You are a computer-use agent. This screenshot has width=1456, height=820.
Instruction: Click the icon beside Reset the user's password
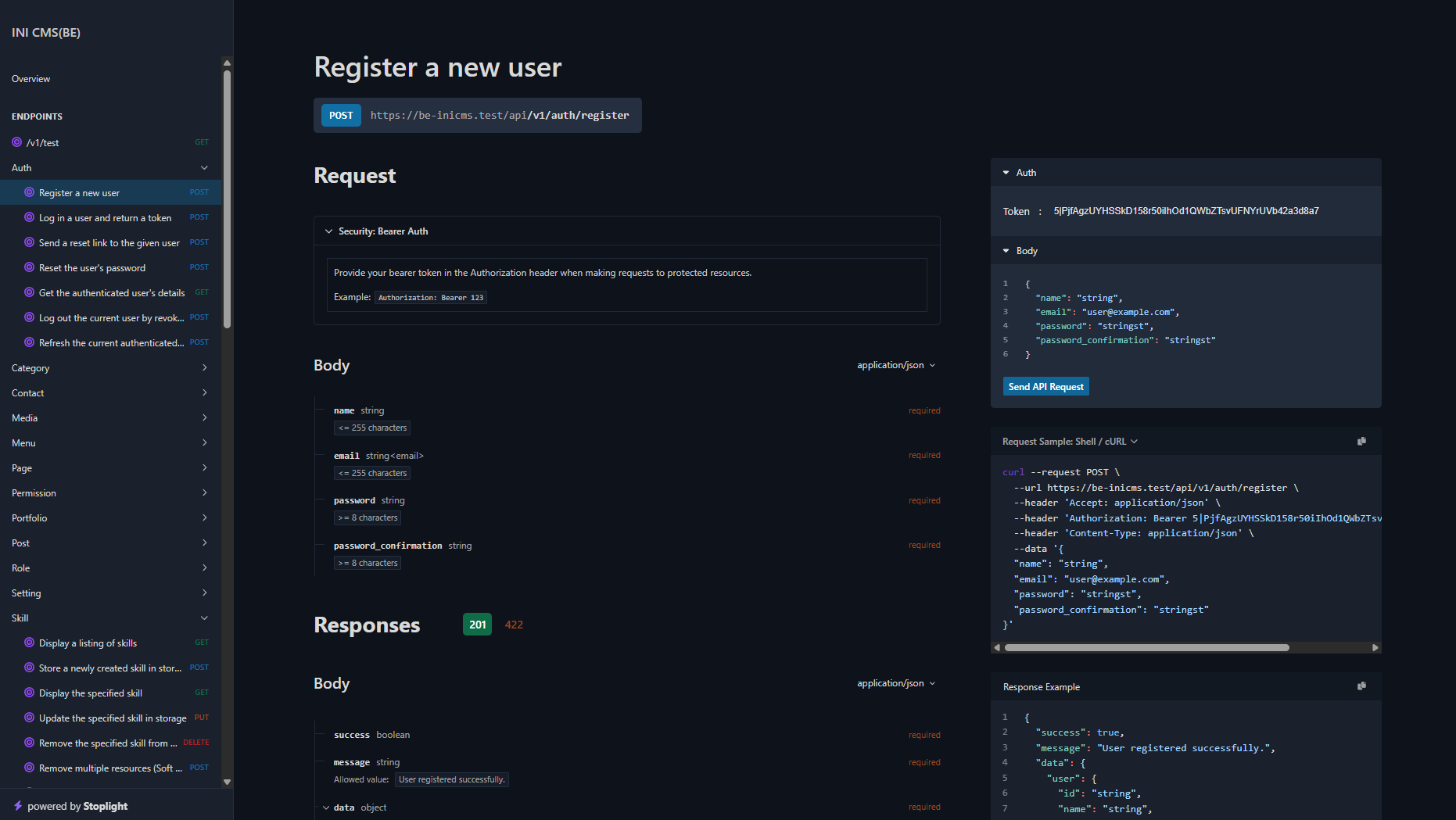point(29,267)
